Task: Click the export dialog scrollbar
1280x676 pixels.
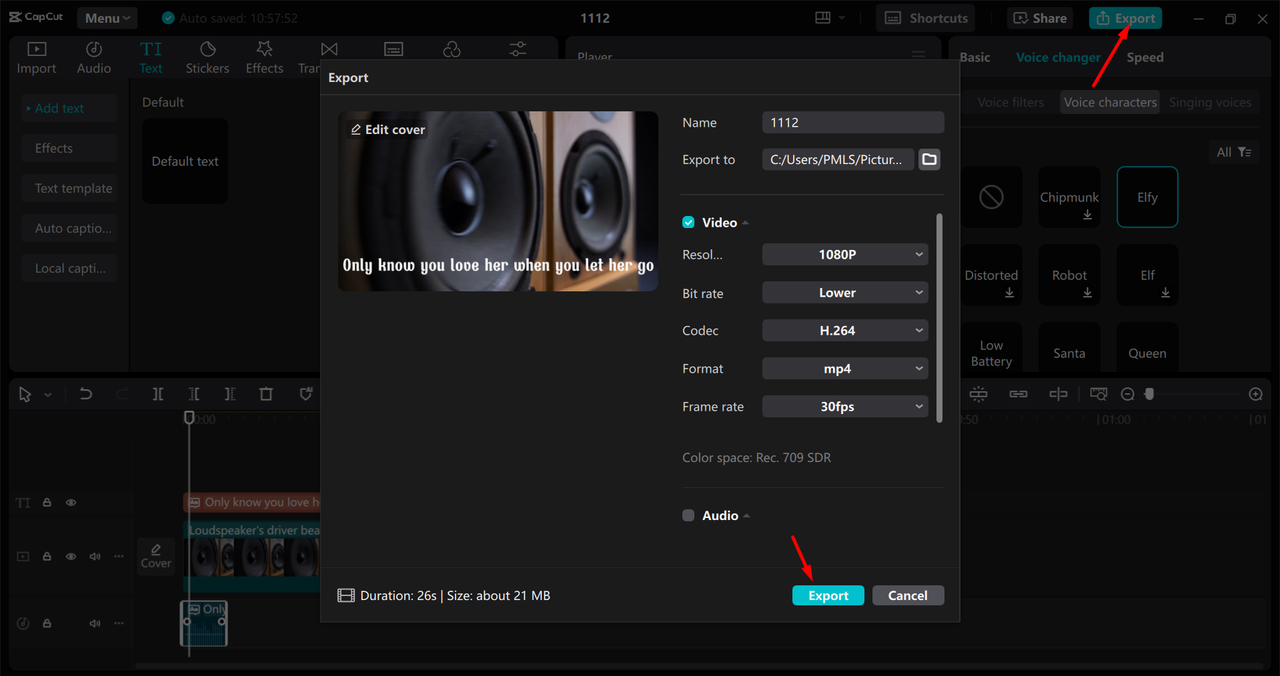Action: [x=939, y=317]
